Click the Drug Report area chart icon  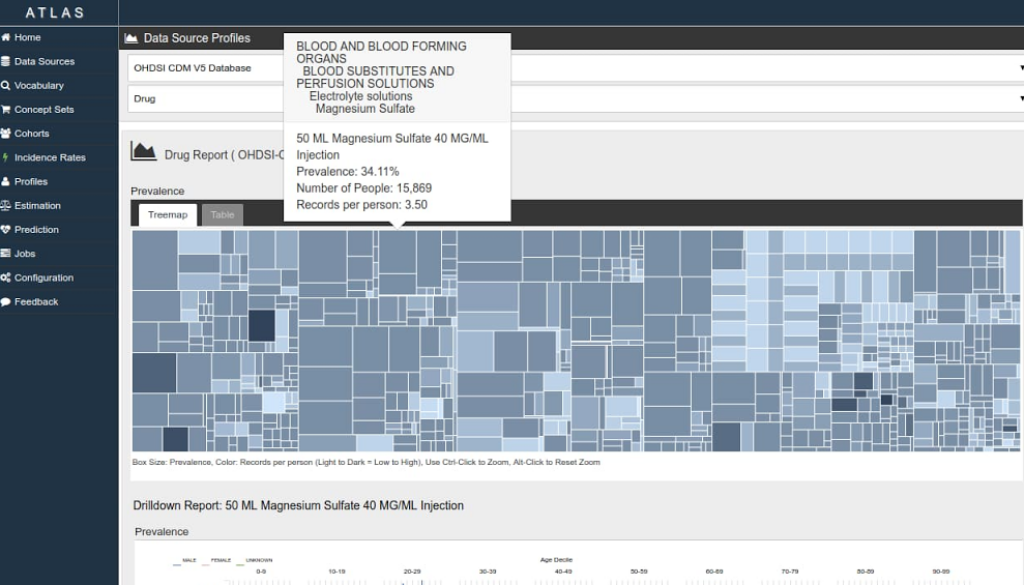144,152
